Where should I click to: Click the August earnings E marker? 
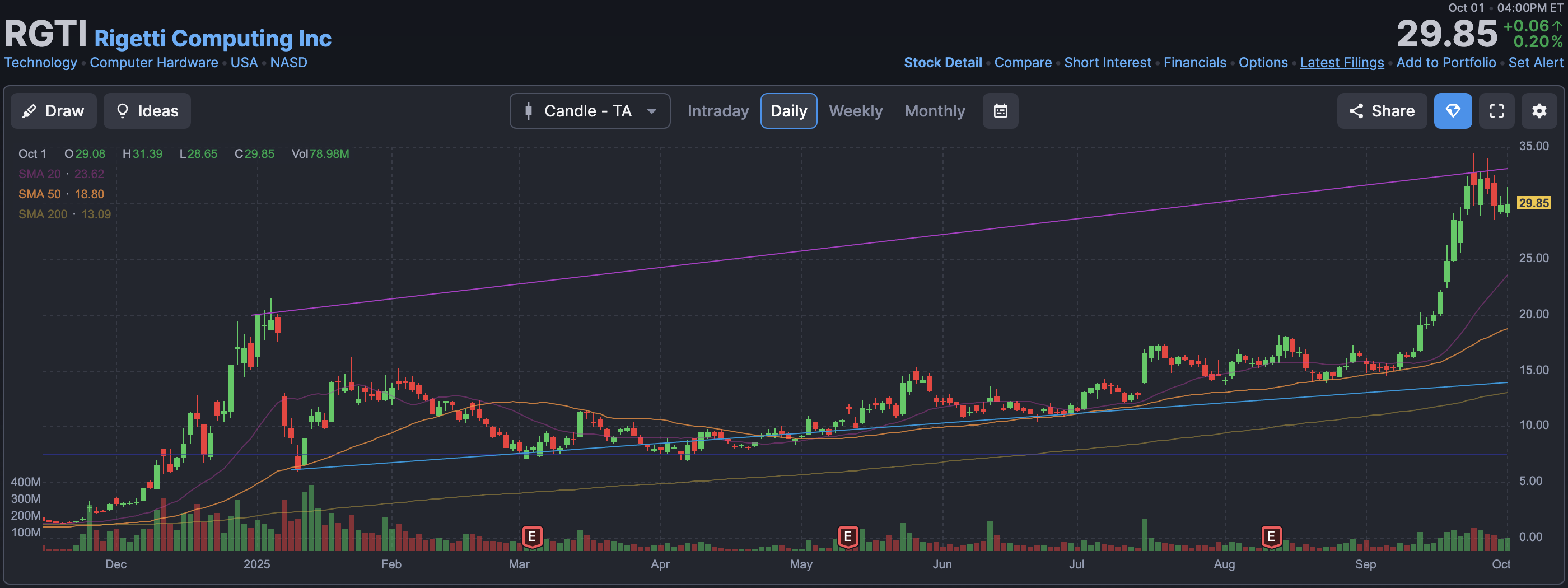(1271, 537)
